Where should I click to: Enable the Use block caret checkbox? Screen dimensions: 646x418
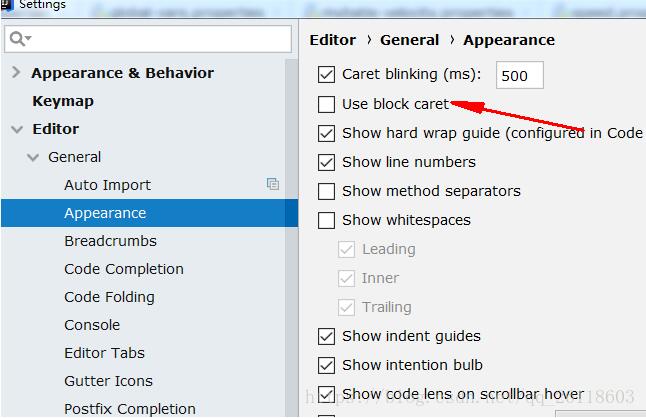pos(326,104)
